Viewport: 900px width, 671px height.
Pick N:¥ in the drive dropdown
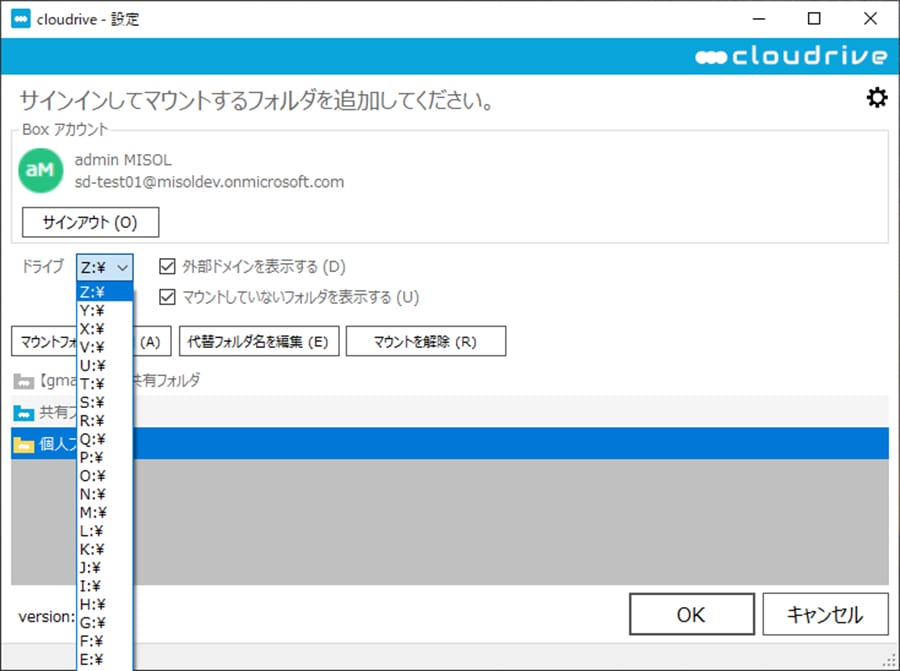tap(104, 494)
